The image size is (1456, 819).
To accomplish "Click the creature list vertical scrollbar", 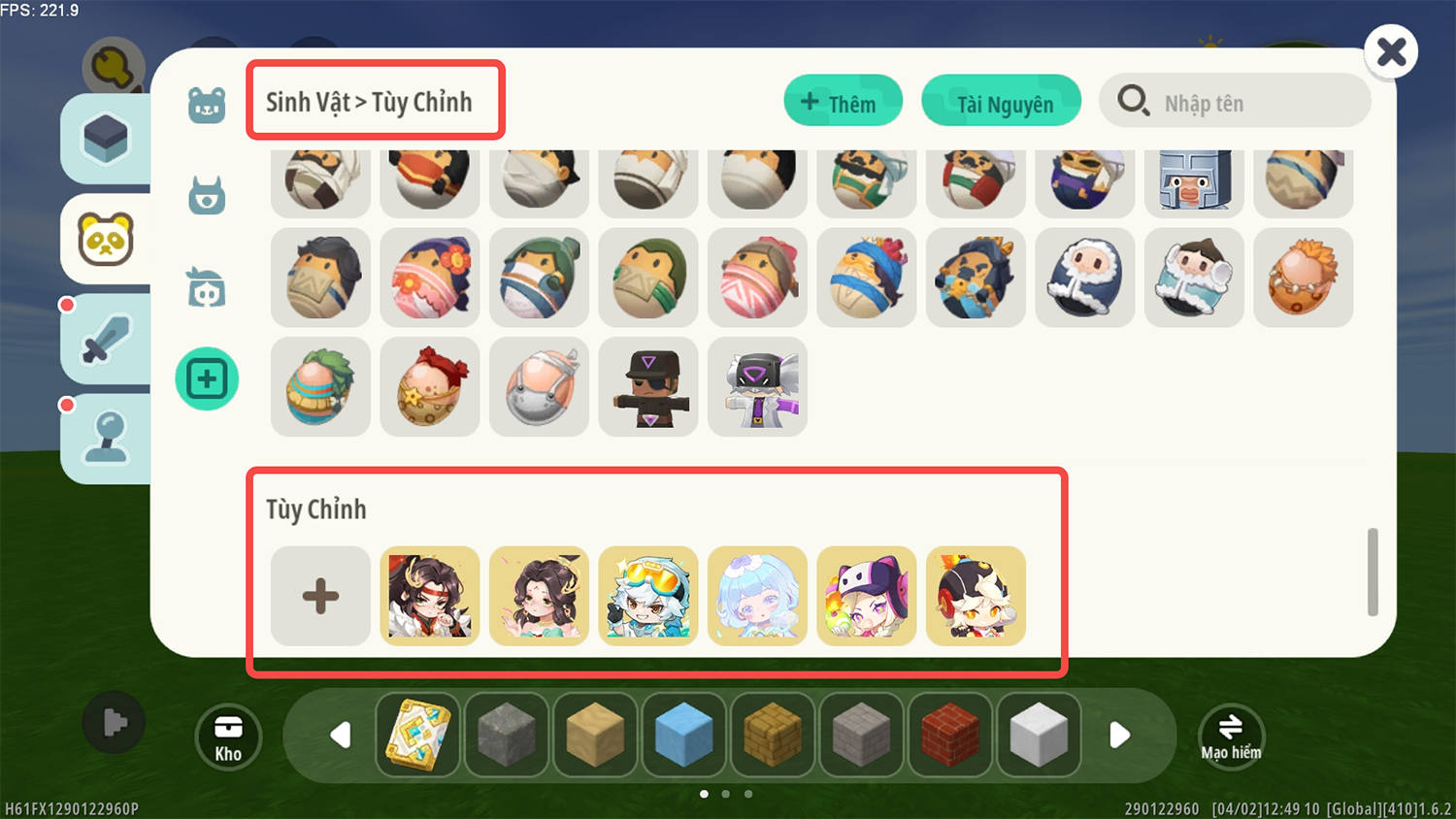I will tap(1373, 572).
